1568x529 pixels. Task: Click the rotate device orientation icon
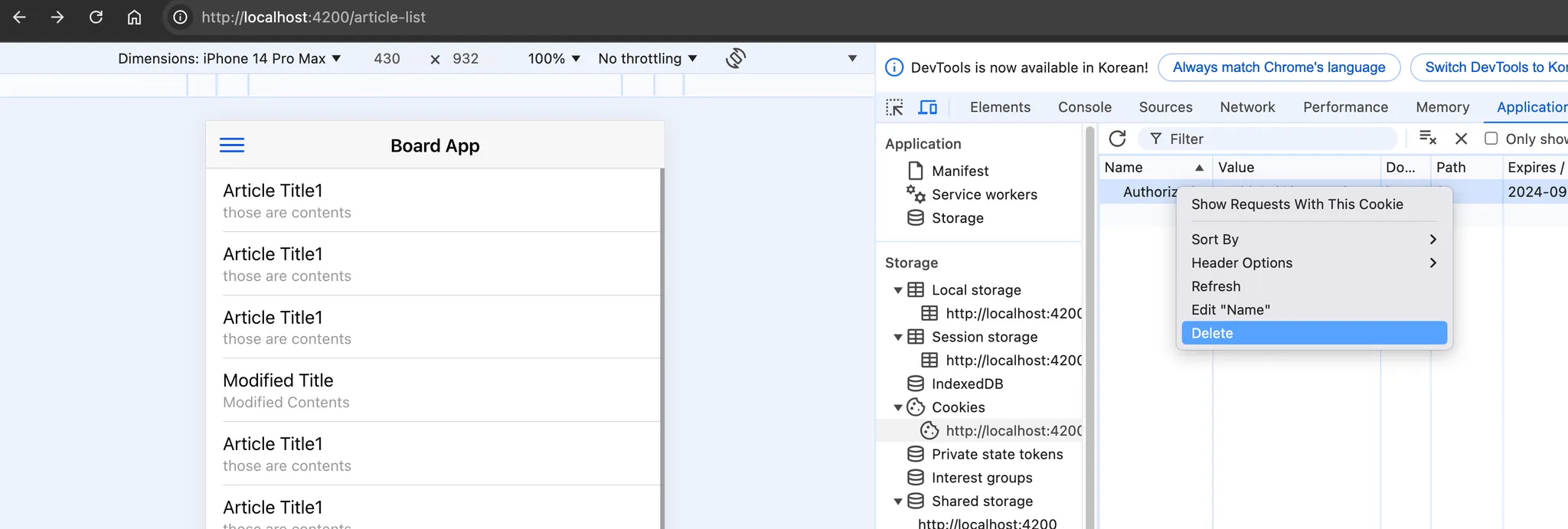coord(736,58)
